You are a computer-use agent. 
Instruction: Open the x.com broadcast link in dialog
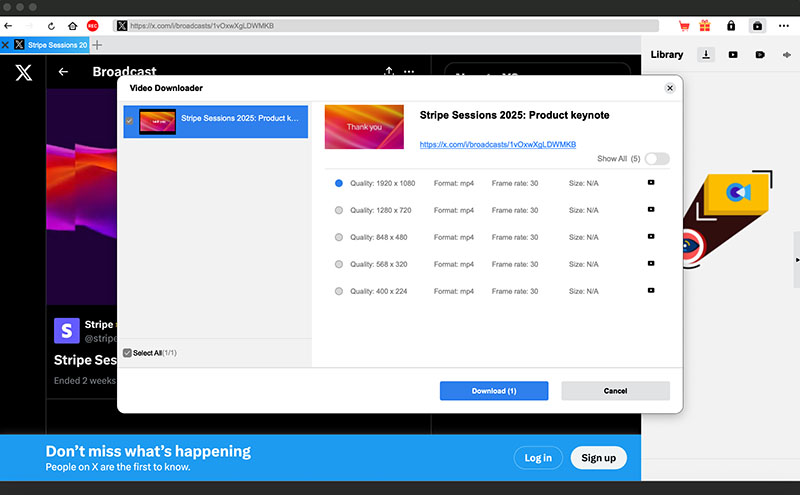click(497, 144)
